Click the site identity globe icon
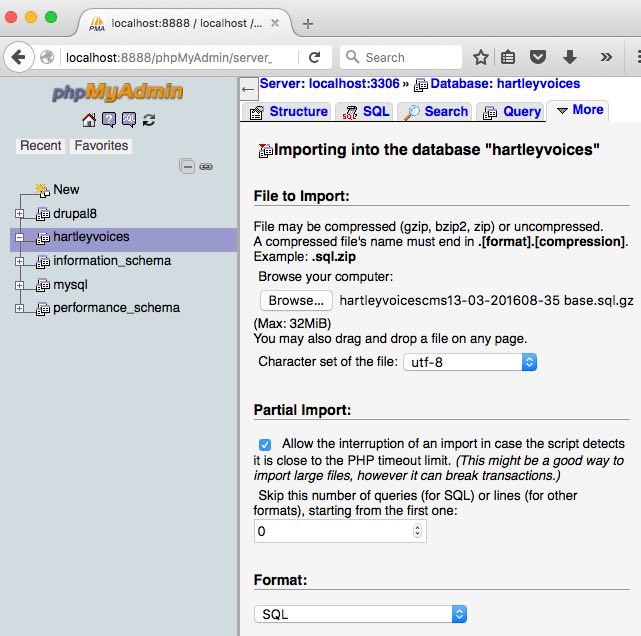Screen dimensions: 641x636 click(x=47, y=57)
